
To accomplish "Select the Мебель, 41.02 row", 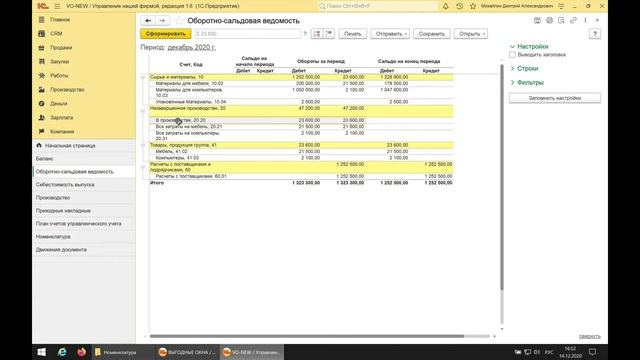I will click(301, 151).
